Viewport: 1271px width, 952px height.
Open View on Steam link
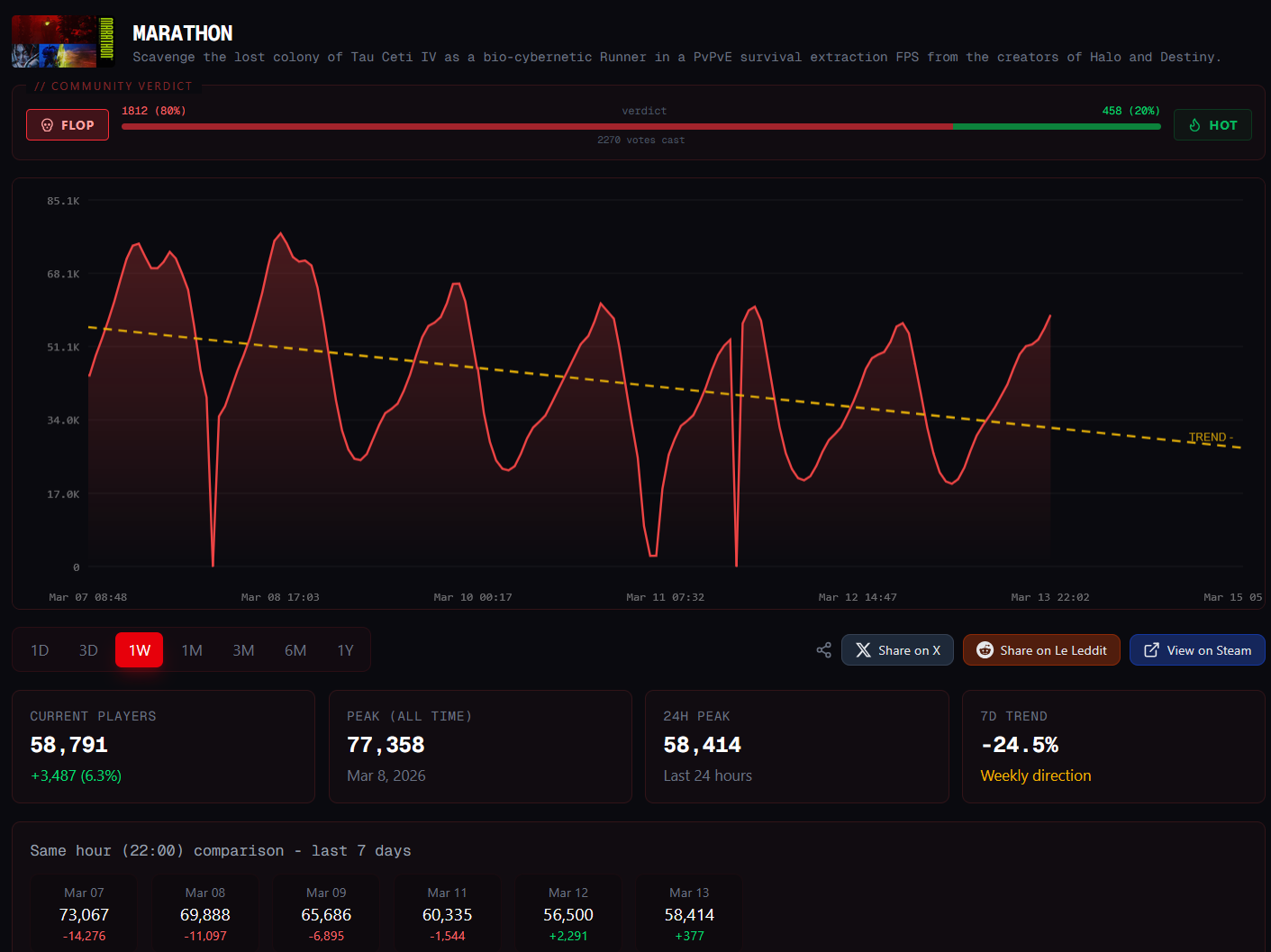pyautogui.click(x=1197, y=650)
